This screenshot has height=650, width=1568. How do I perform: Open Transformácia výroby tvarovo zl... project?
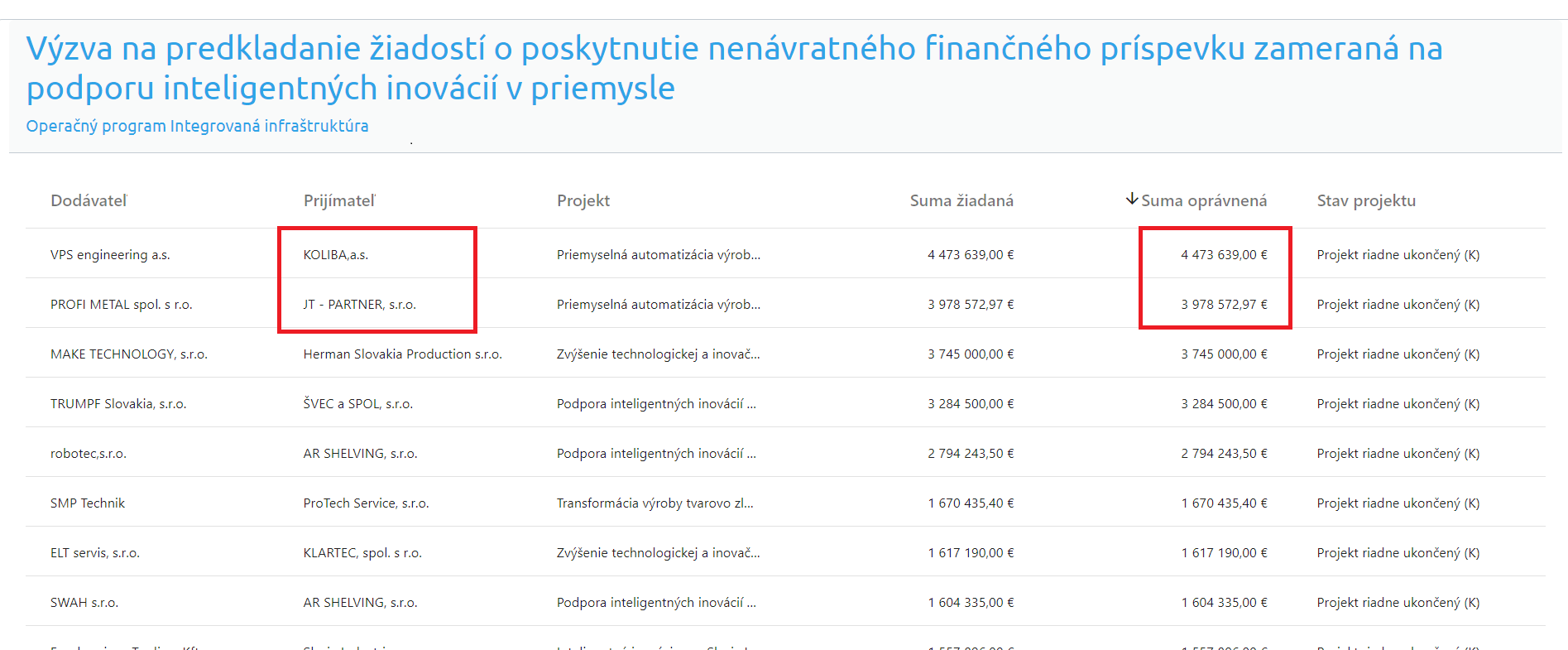pyautogui.click(x=655, y=503)
